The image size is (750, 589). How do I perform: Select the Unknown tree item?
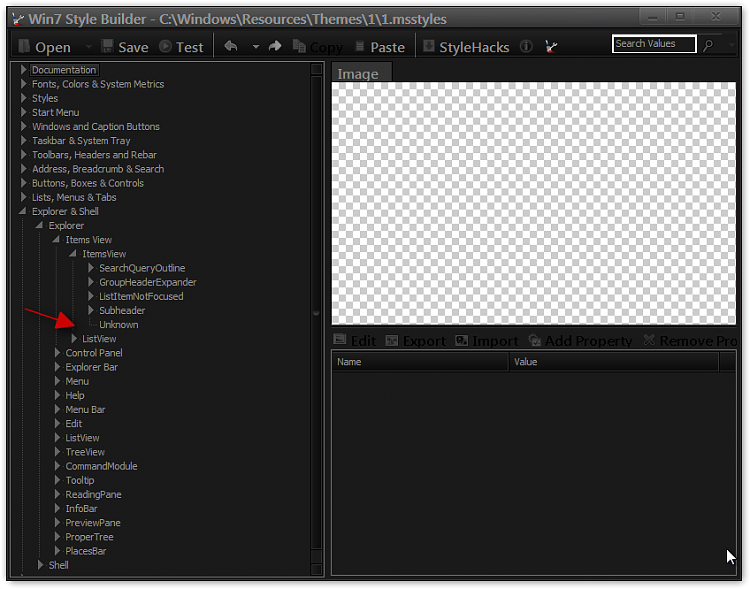(119, 324)
